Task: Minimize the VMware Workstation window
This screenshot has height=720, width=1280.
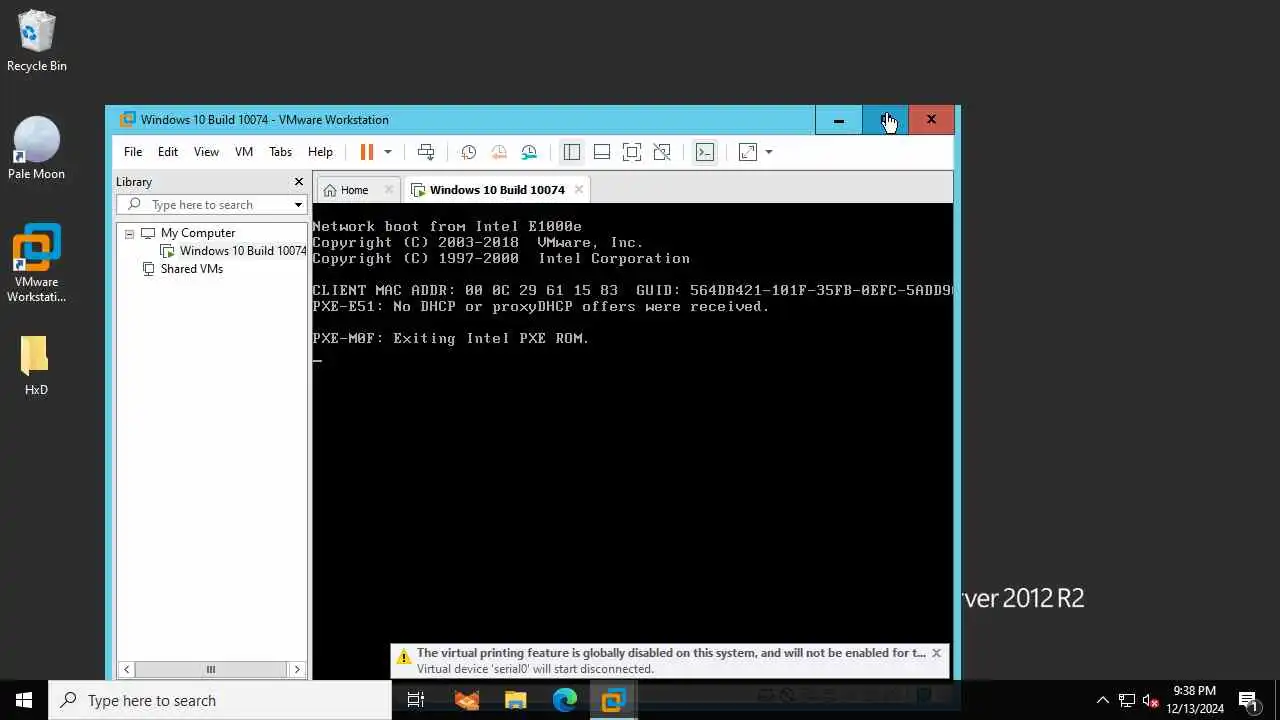Action: (839, 120)
